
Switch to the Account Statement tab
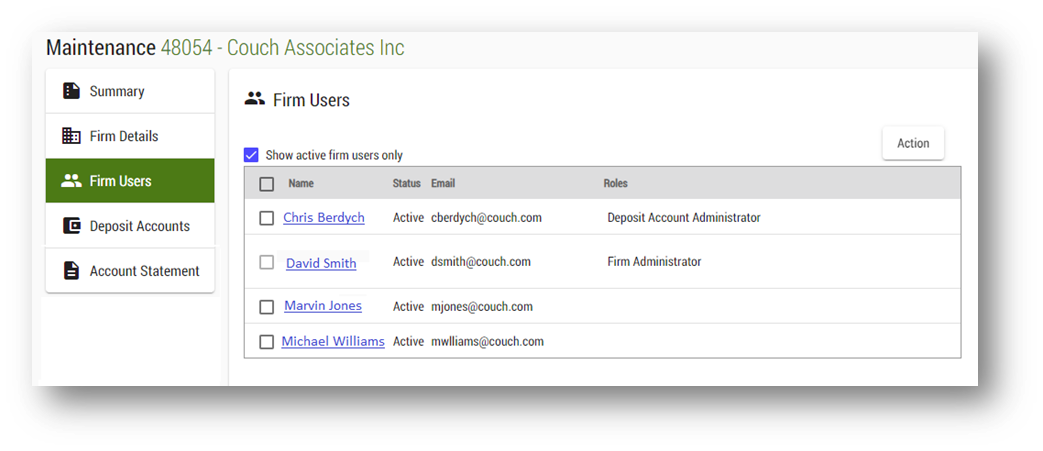click(x=144, y=271)
